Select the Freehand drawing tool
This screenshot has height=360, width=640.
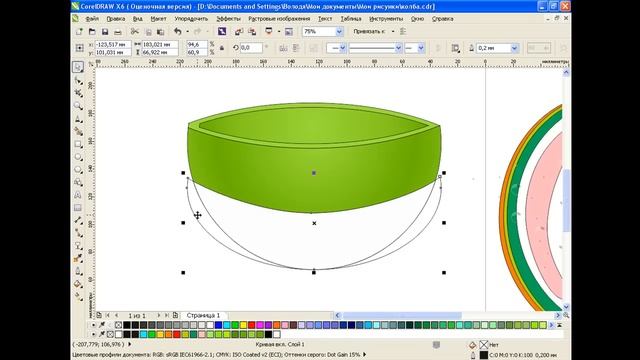[x=78, y=119]
